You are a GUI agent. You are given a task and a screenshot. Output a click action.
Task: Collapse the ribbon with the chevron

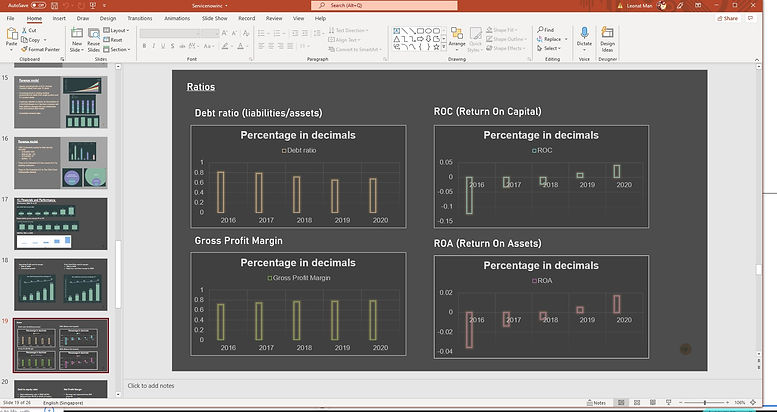(756, 59)
